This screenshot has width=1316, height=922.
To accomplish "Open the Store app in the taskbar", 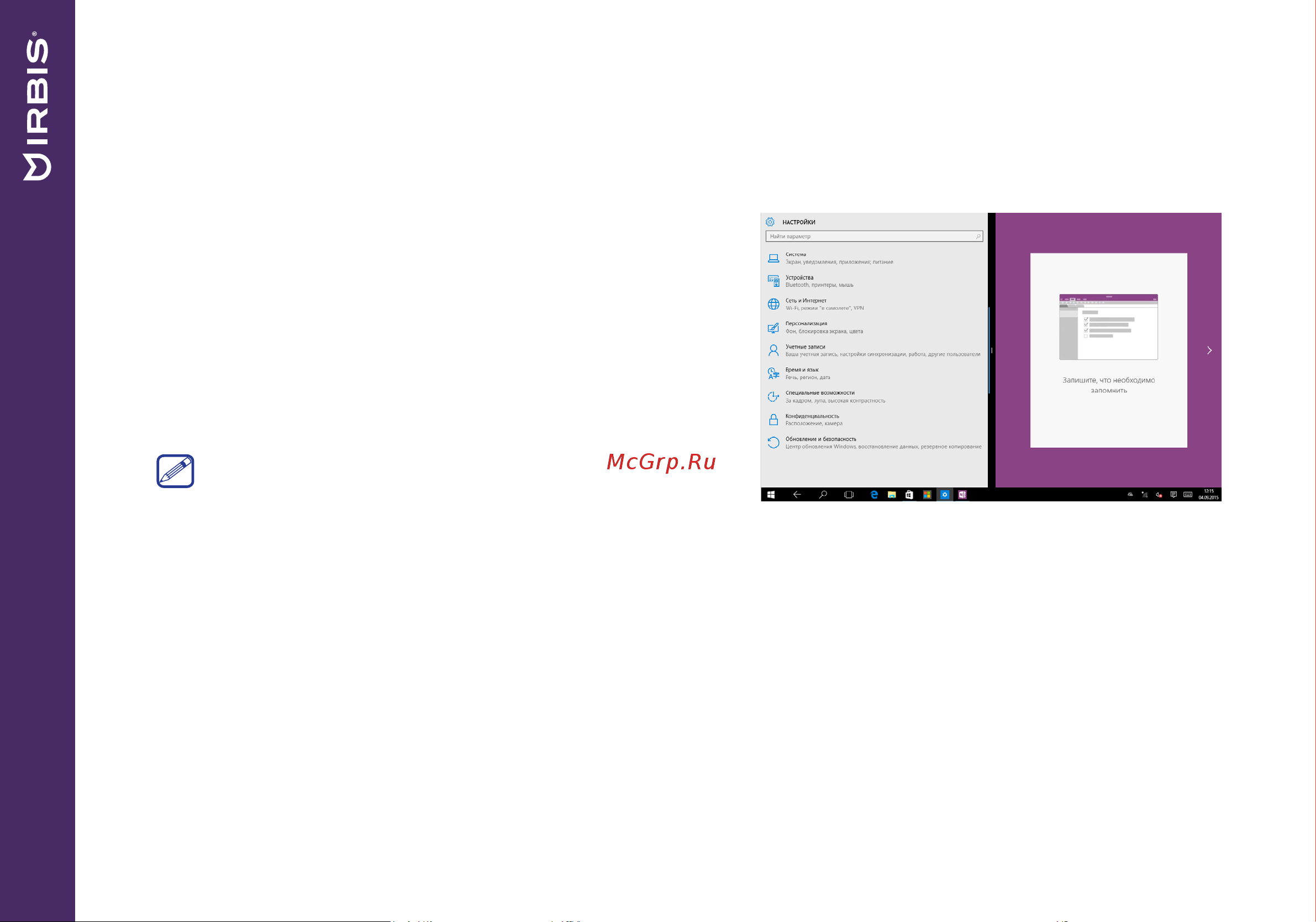I will [909, 495].
